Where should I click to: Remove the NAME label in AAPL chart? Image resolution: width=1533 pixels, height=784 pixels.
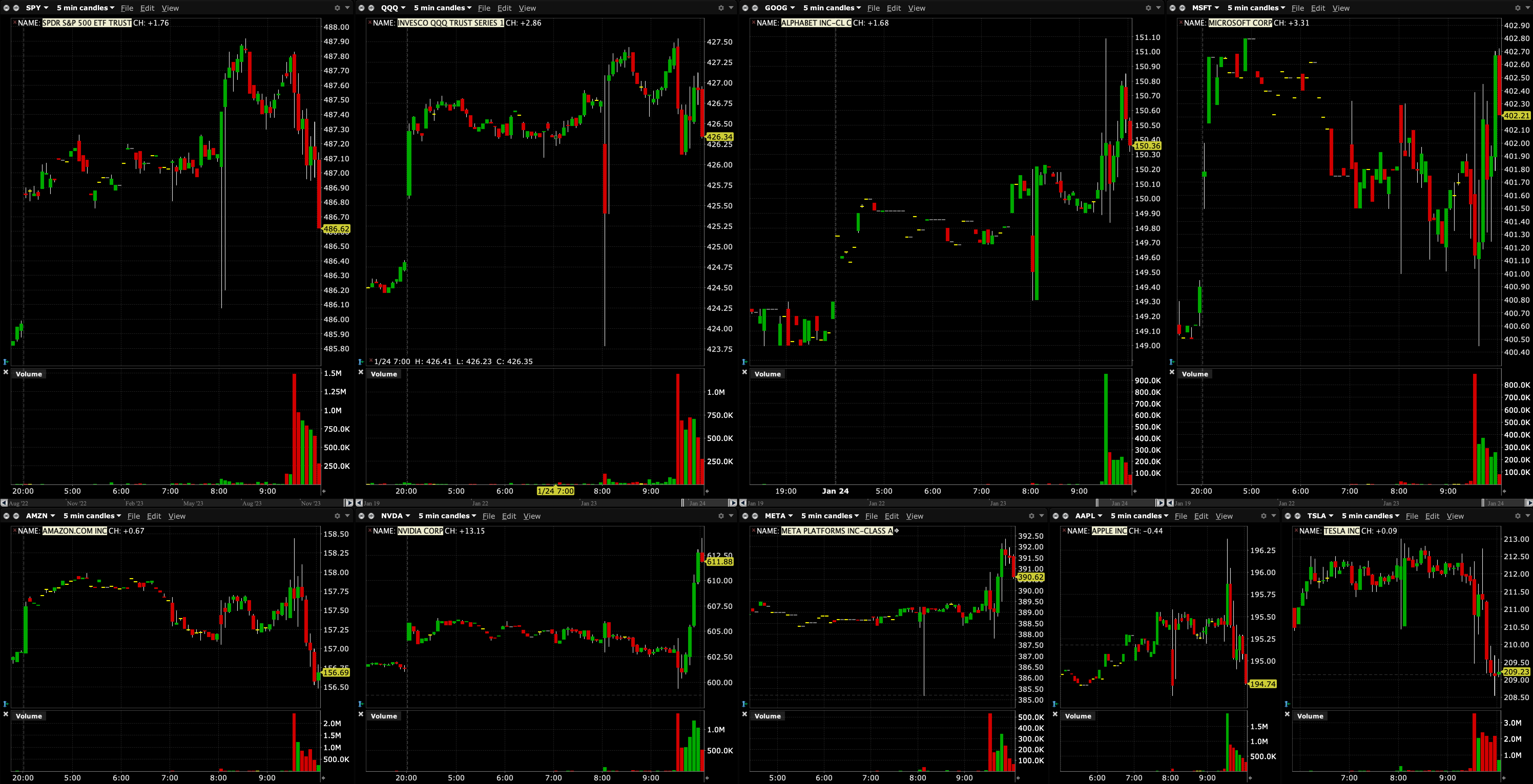tap(1063, 529)
